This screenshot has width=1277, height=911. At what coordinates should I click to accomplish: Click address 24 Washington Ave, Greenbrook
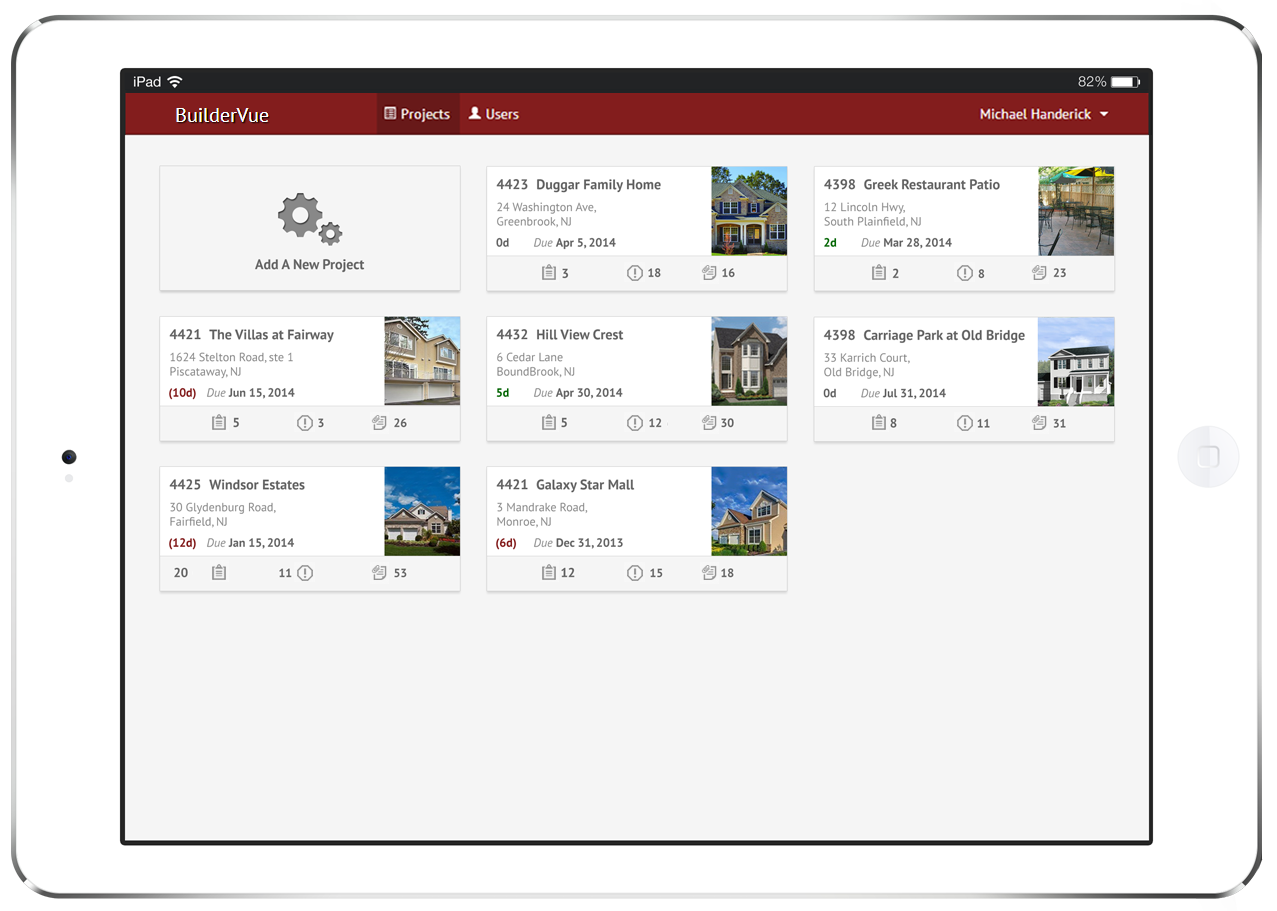click(546, 214)
